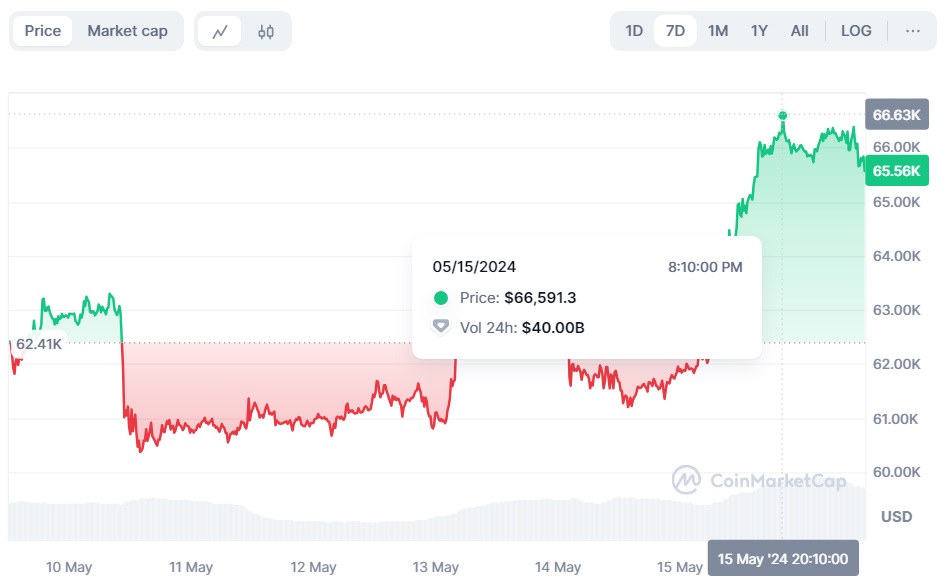Image resolution: width=946 pixels, height=588 pixels.
Task: Click the Vol 24h shield icon
Action: pyautogui.click(x=441, y=327)
